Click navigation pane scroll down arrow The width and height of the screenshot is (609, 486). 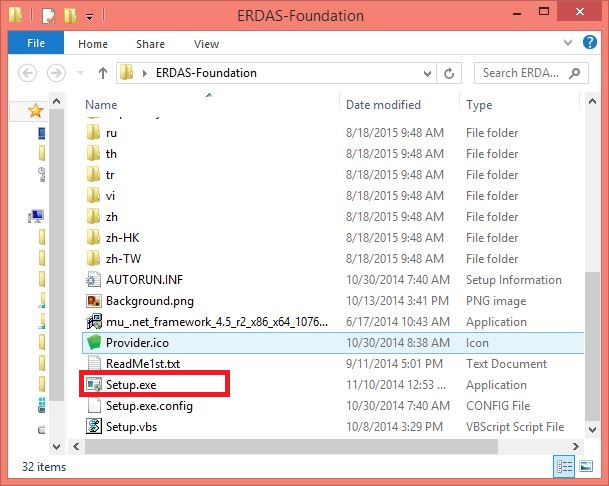(x=56, y=446)
